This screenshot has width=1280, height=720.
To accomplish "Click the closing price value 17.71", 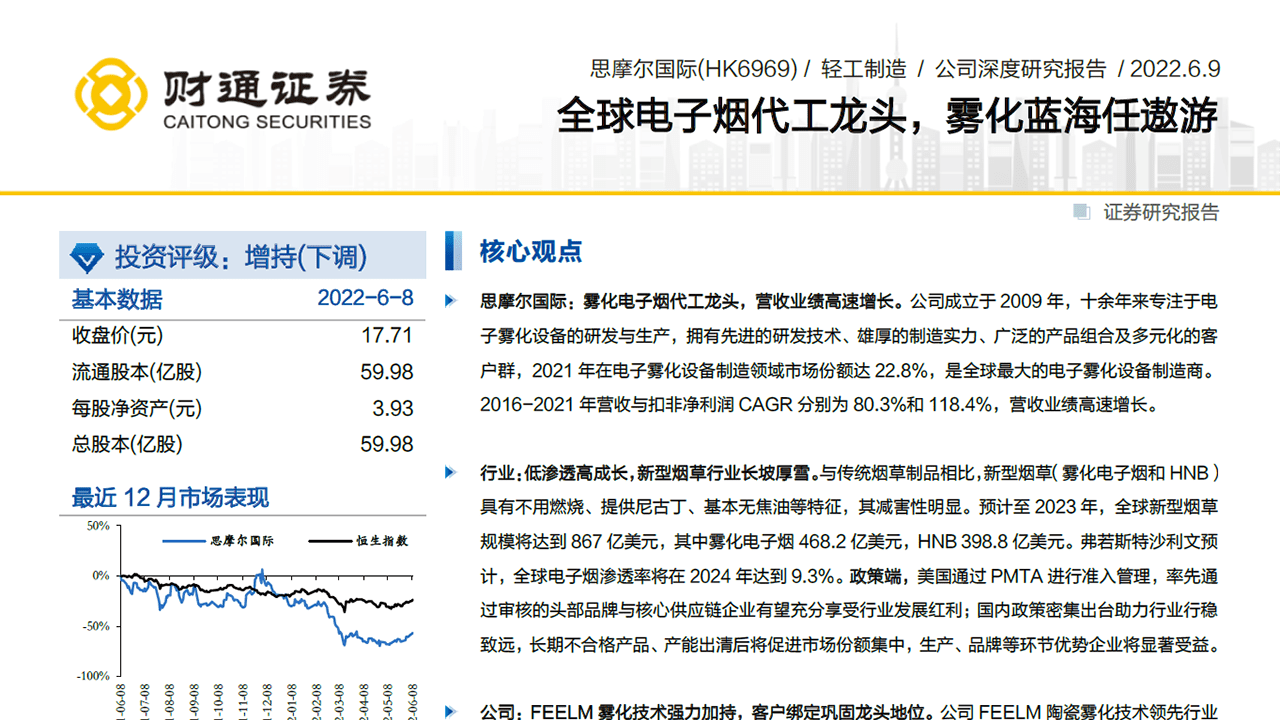I will 387,335.
